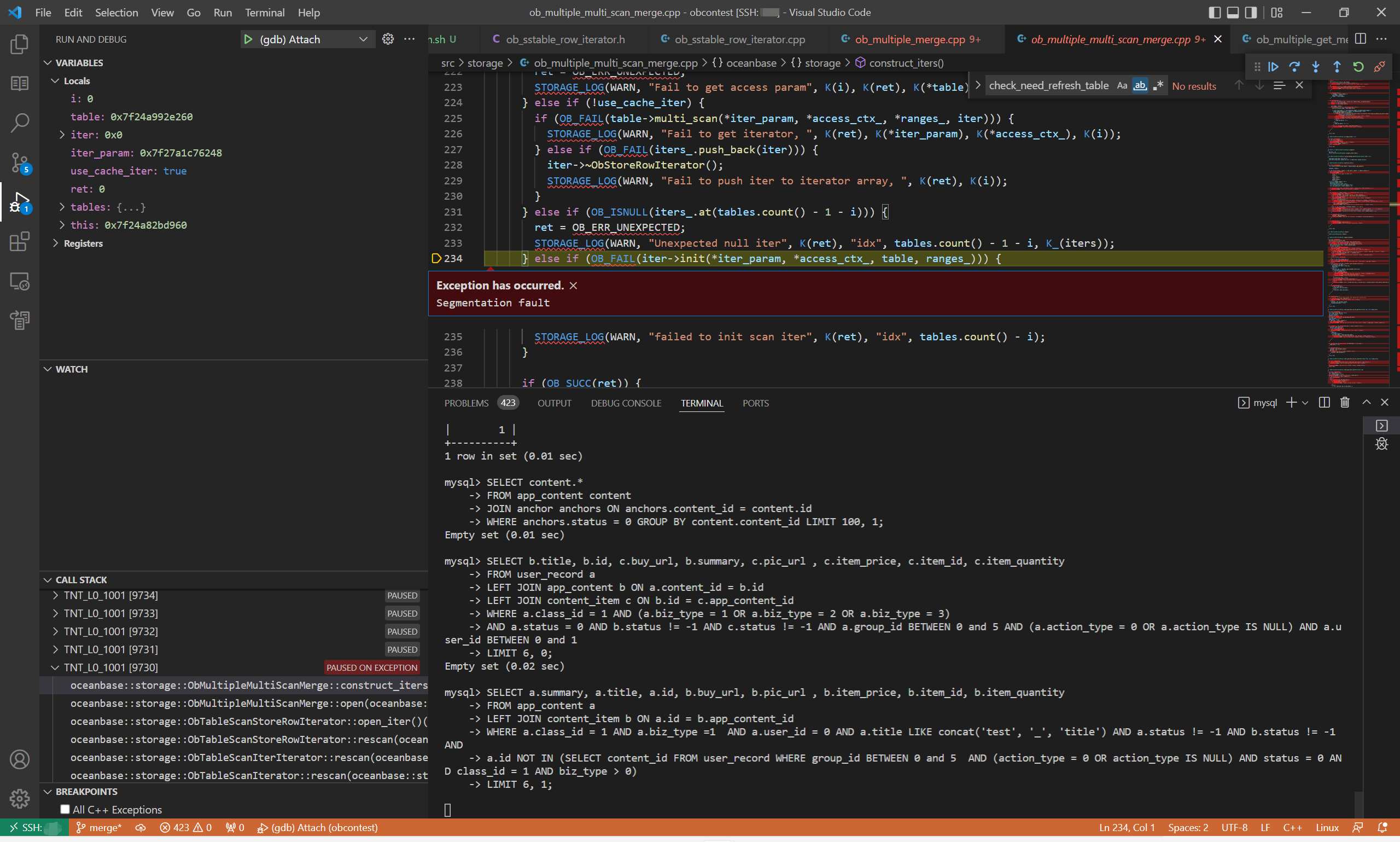Continue execution in debug toolbar
This screenshot has height=842, width=1400.
pos(1273,67)
